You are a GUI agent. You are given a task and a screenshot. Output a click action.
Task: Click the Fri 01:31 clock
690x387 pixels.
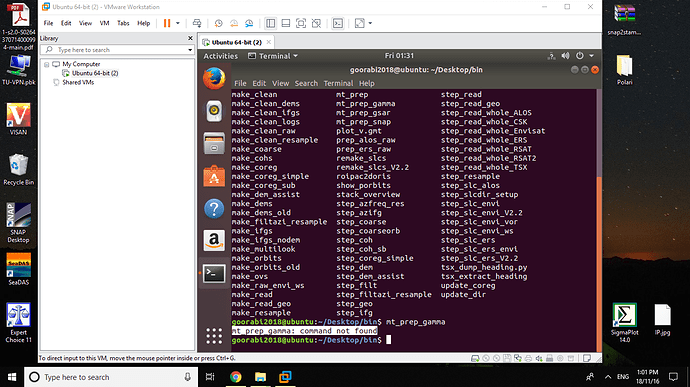[399, 55]
